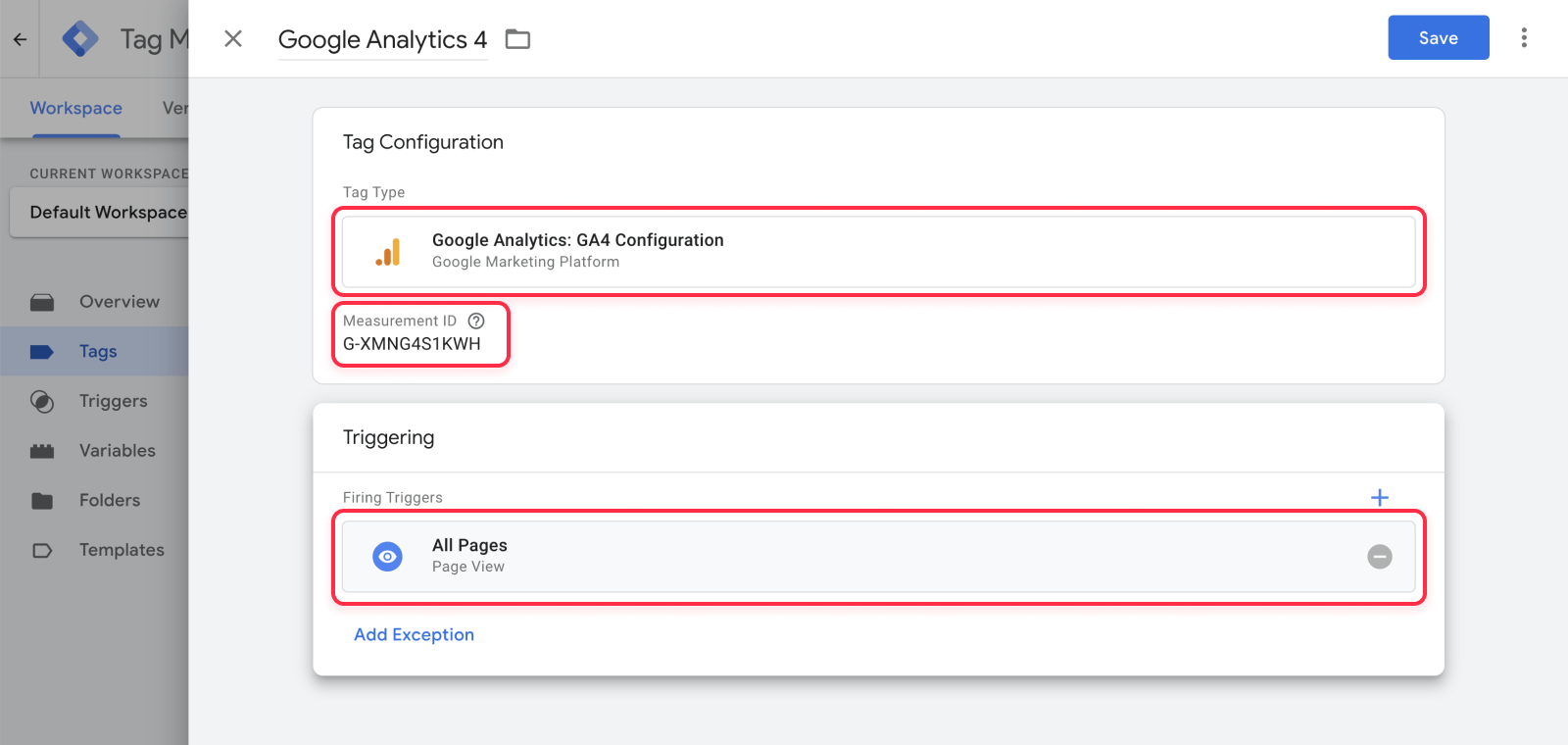Click the Tag Configuration heading
This screenshot has height=745, width=1568.
click(x=423, y=142)
